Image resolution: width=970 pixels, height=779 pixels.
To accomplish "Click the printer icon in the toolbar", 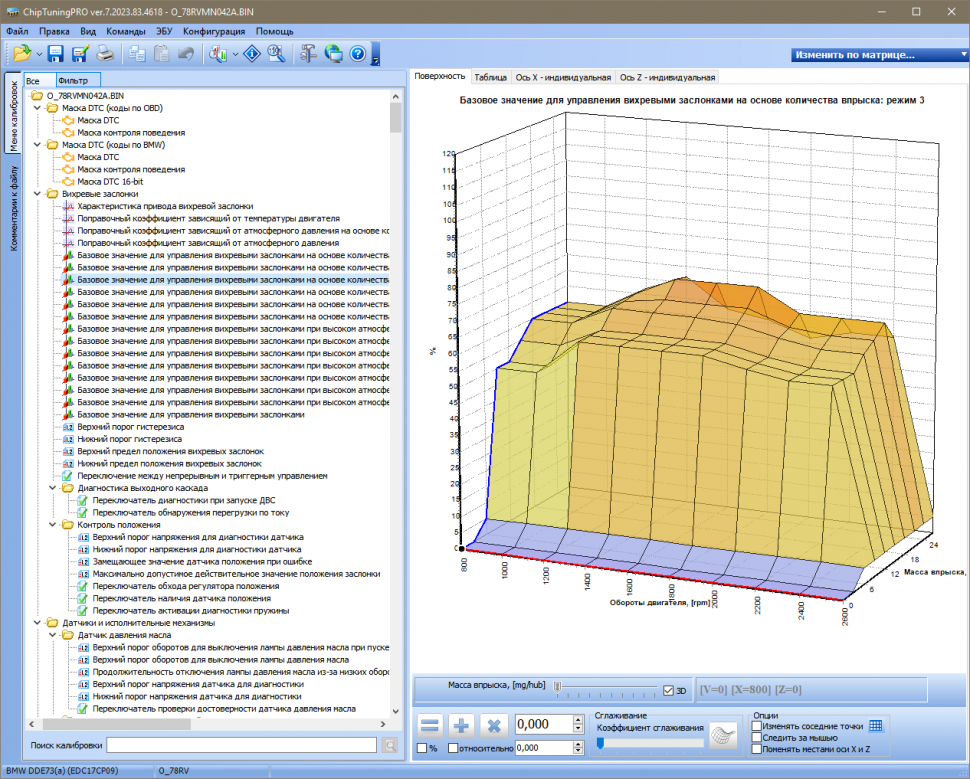I will (105, 53).
